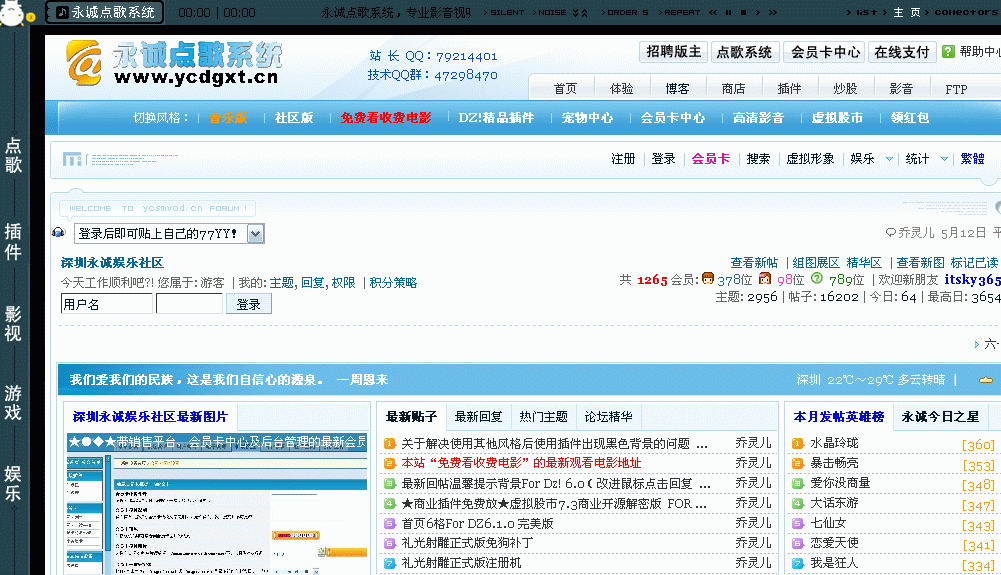The image size is (1001, 575).
Task: Switch to the 热门主题 tab
Action: pos(543,417)
